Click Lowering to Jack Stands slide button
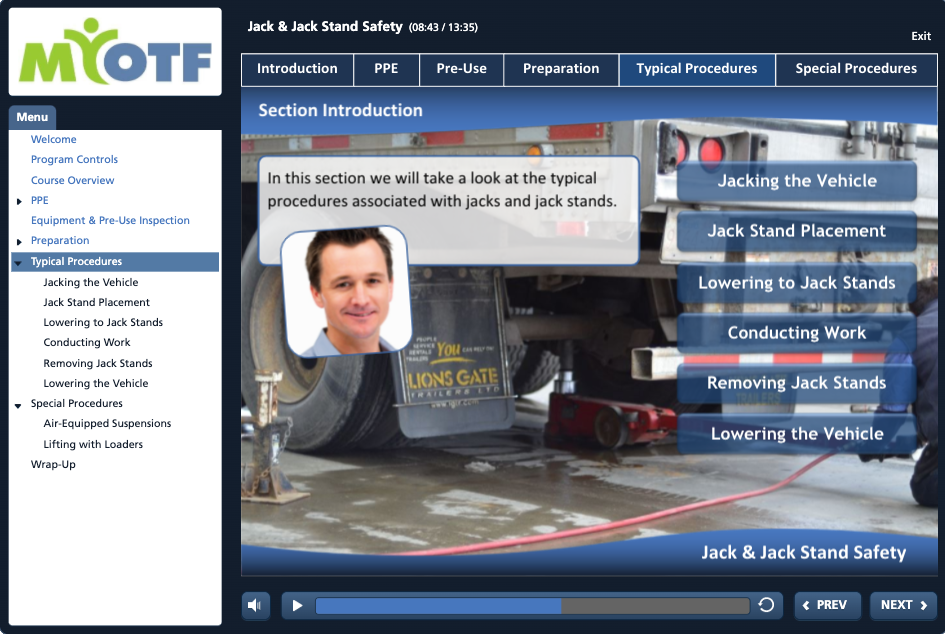The image size is (945, 634). pyautogui.click(x=797, y=283)
